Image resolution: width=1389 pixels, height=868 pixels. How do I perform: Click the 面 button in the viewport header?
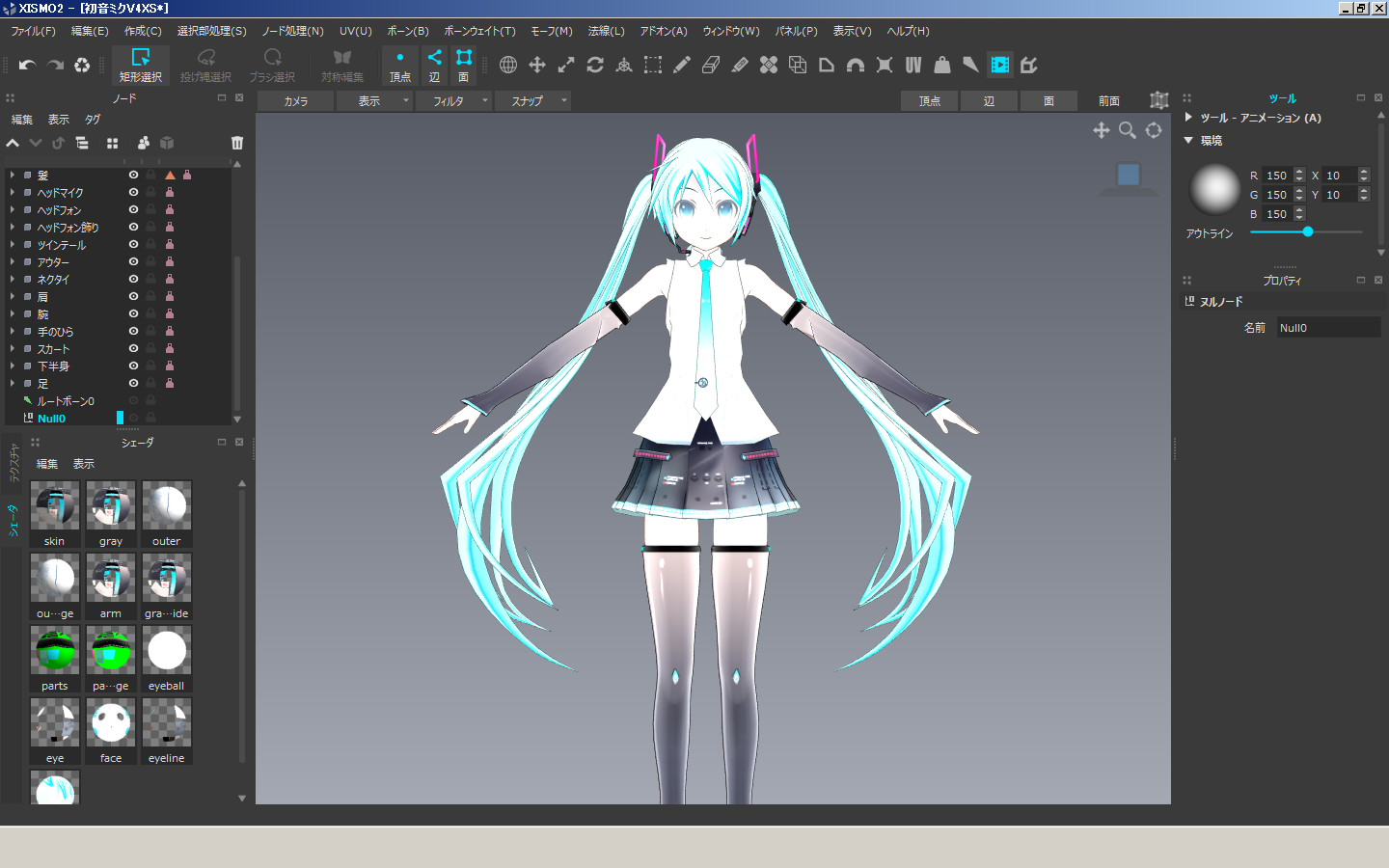point(1049,100)
